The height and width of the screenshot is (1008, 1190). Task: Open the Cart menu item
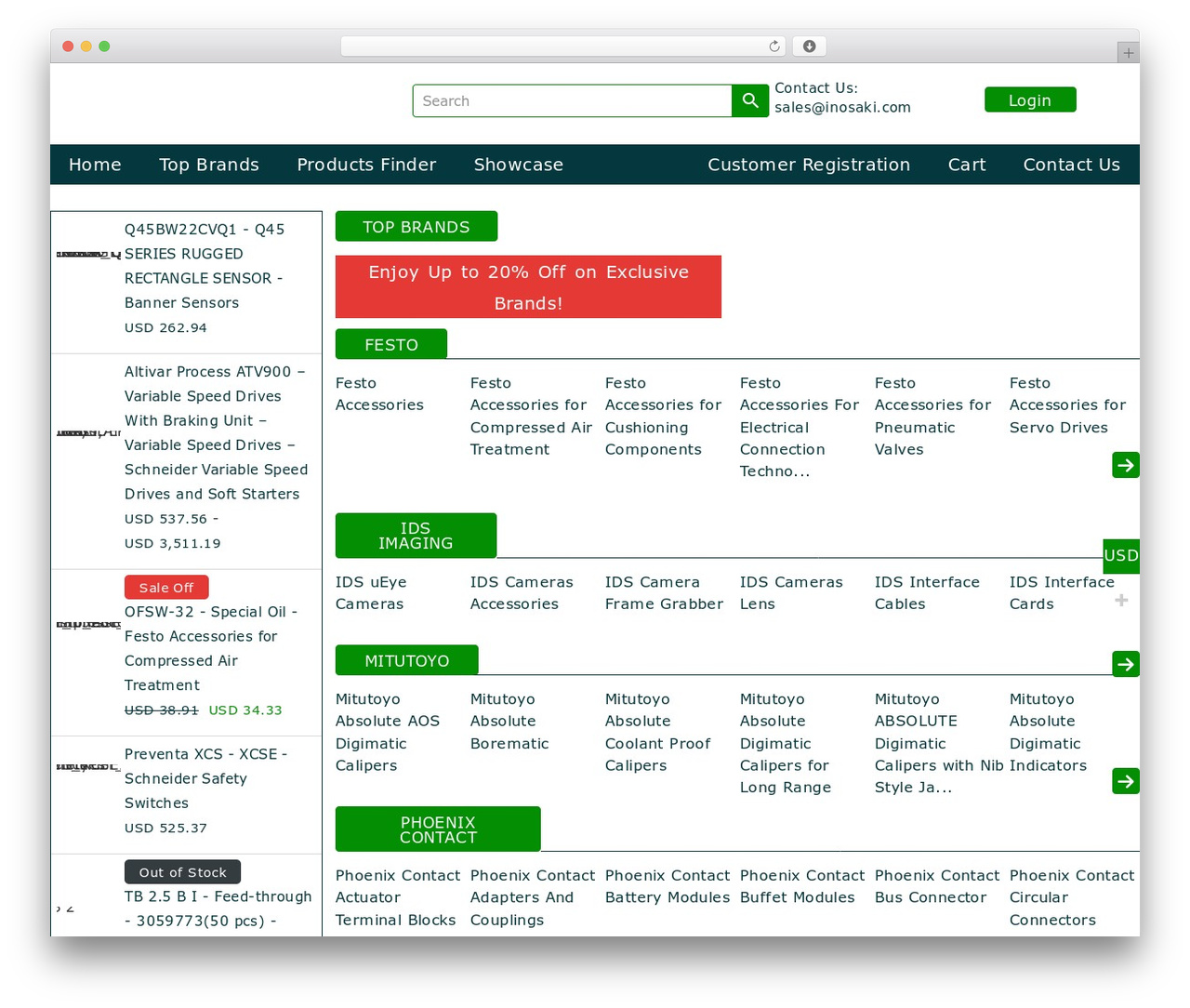pos(967,165)
